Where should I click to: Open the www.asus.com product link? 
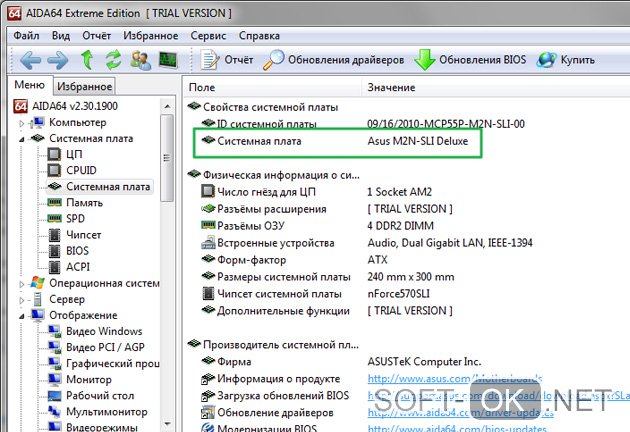click(x=455, y=379)
